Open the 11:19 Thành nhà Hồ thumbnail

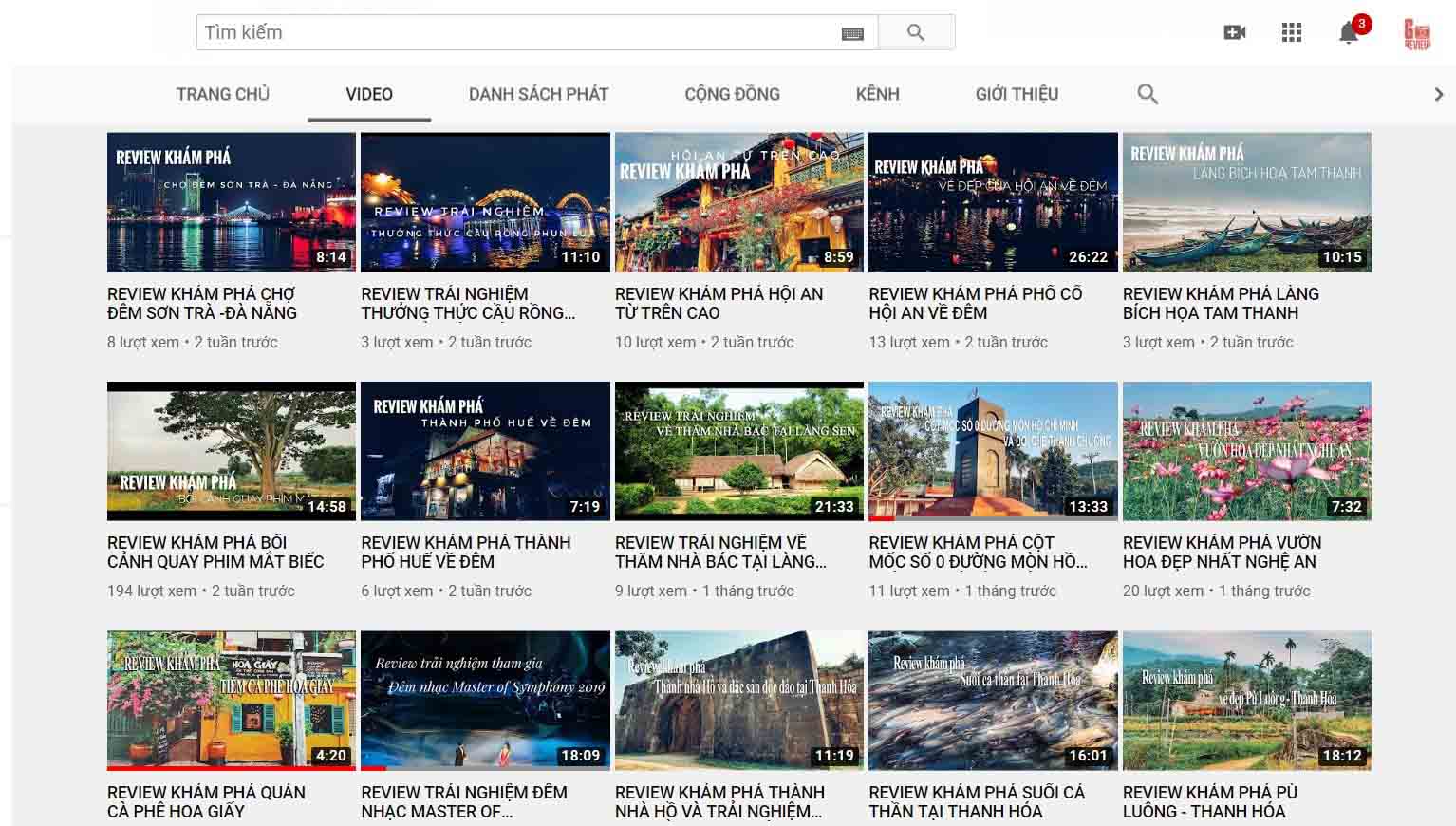(739, 701)
